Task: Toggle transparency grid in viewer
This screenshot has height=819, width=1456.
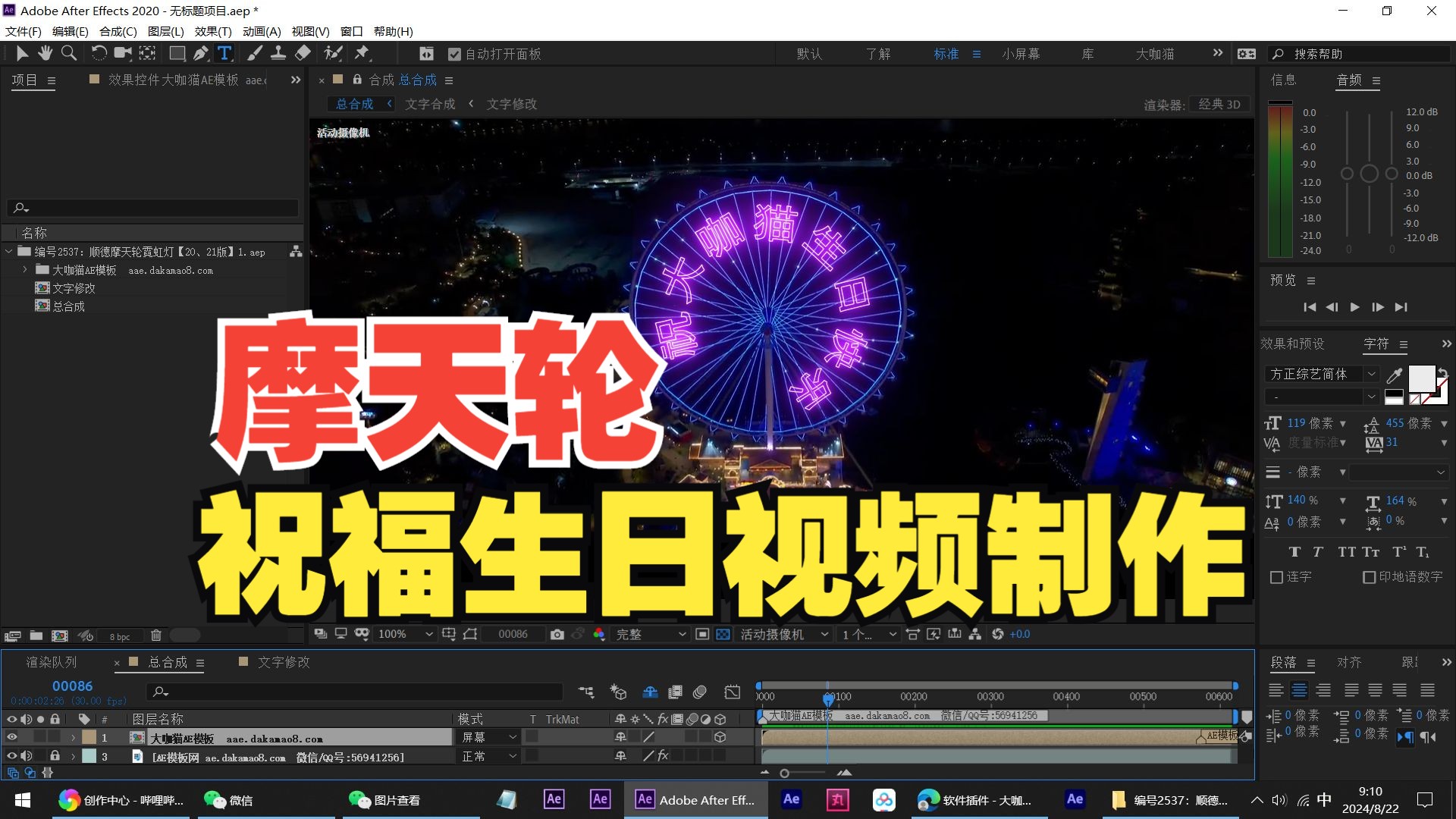Action: coord(723,634)
